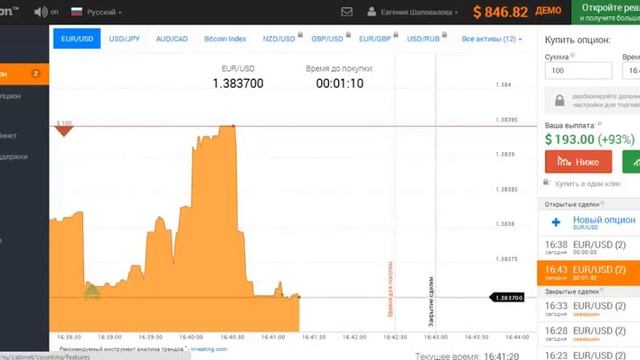The height and width of the screenshot is (360, 640).
Task: Select the EUR/USD asset tab
Action: (x=77, y=38)
